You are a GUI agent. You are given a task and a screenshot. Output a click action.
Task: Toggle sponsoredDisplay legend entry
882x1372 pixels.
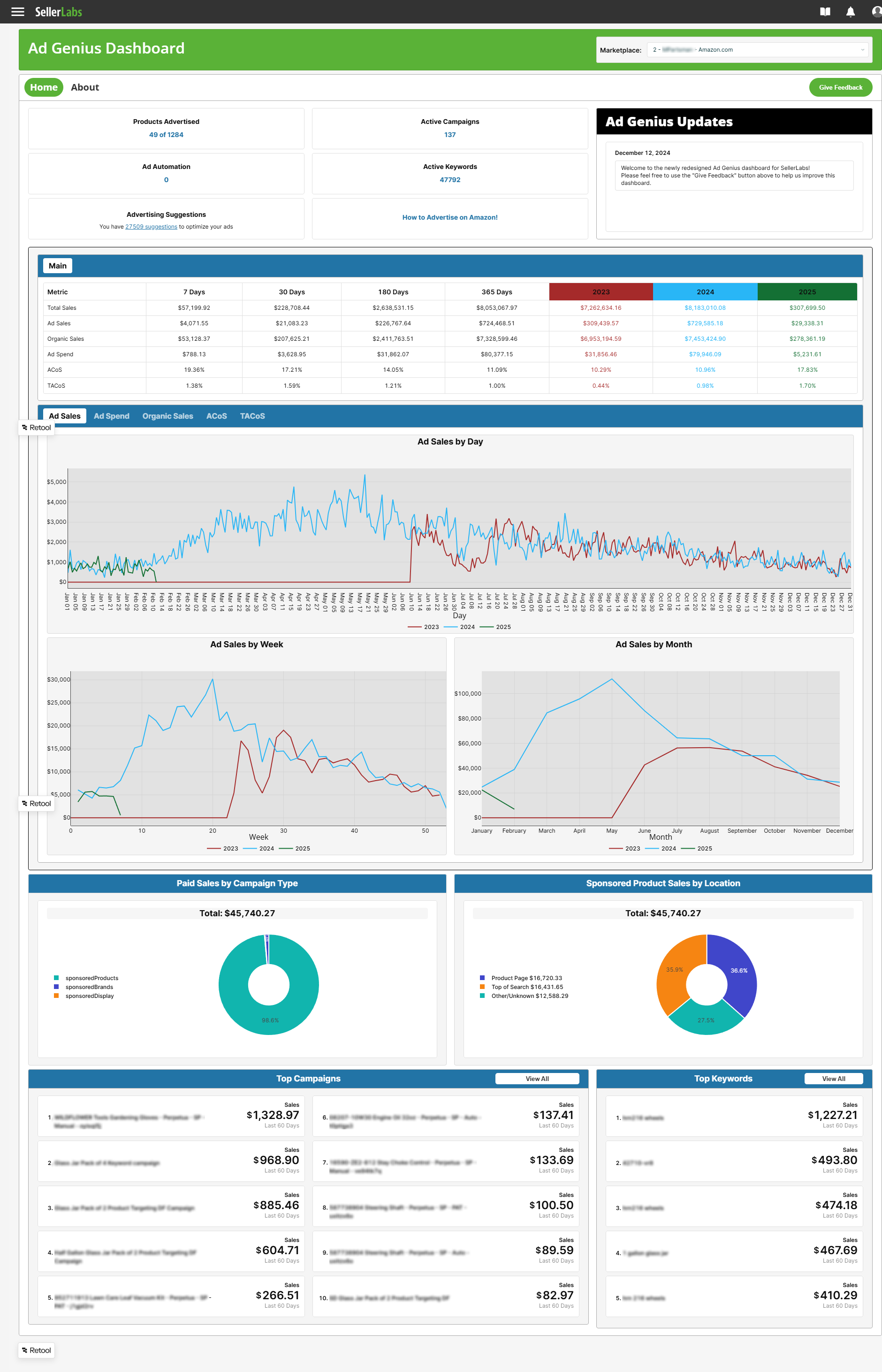[84, 996]
